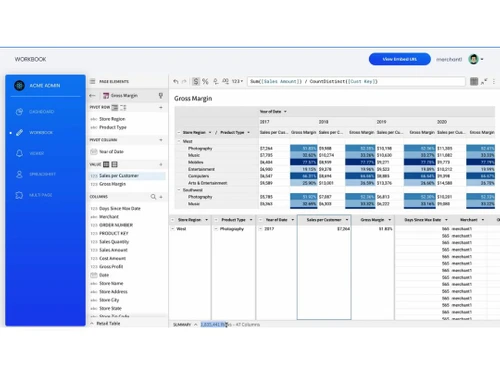The height and width of the screenshot is (375, 500).
Task: Open the Viewer bell icon in sidebar
Action: point(19,153)
